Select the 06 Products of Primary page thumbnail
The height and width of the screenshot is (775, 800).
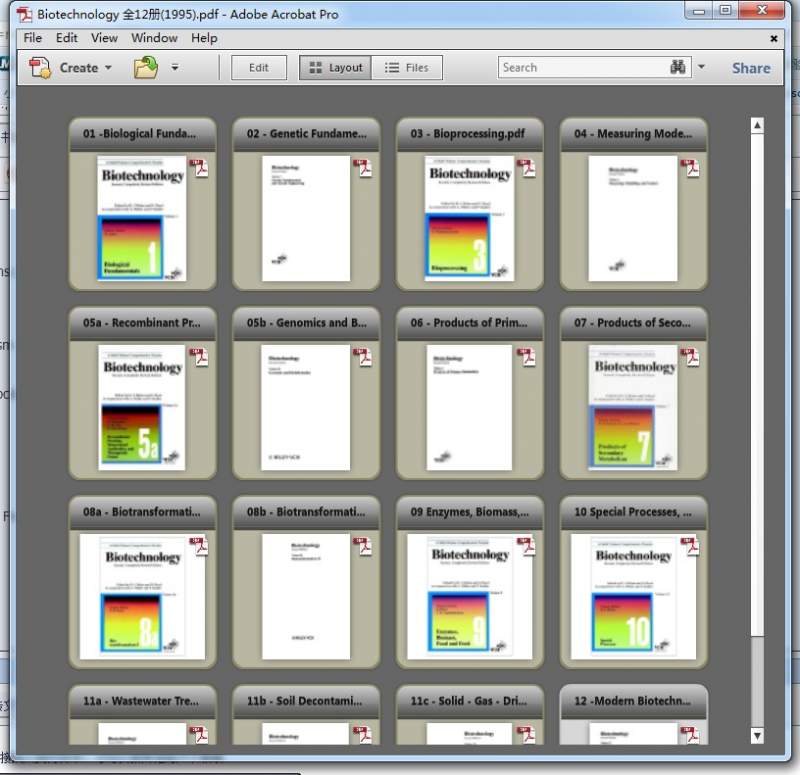469,408
